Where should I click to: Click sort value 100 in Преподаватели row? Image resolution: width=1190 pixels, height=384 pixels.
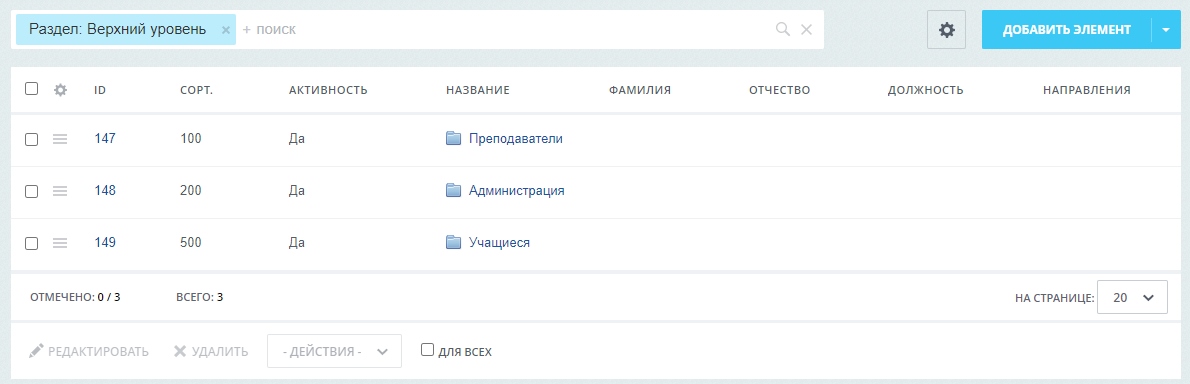[190, 138]
